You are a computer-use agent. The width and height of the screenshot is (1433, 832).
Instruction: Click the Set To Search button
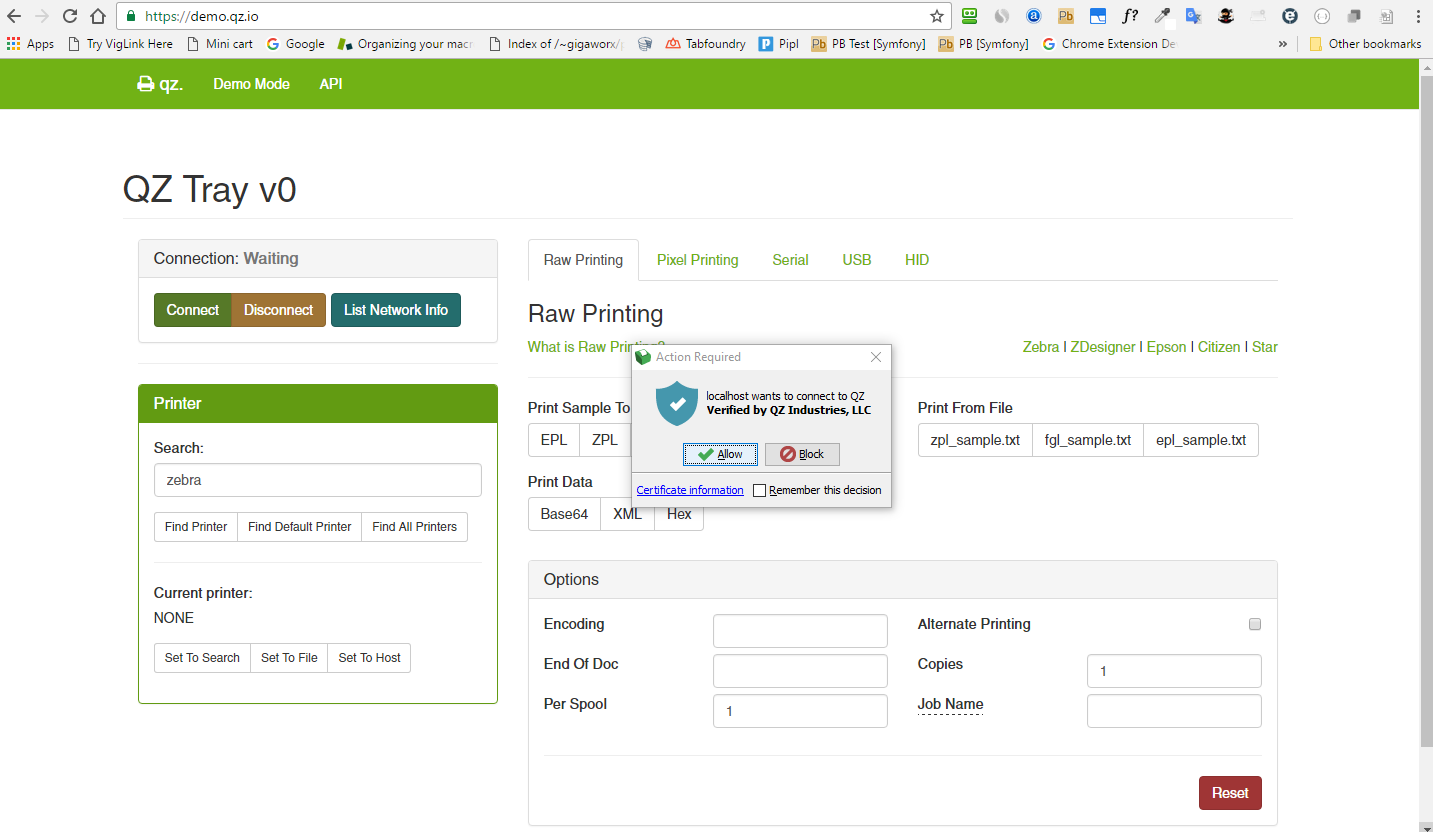202,658
